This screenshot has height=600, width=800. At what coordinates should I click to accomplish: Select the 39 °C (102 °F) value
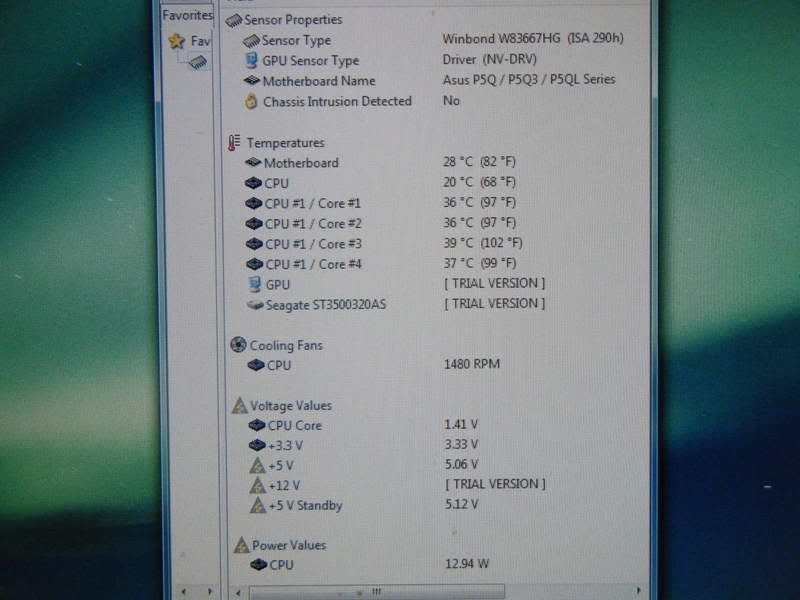pos(483,243)
